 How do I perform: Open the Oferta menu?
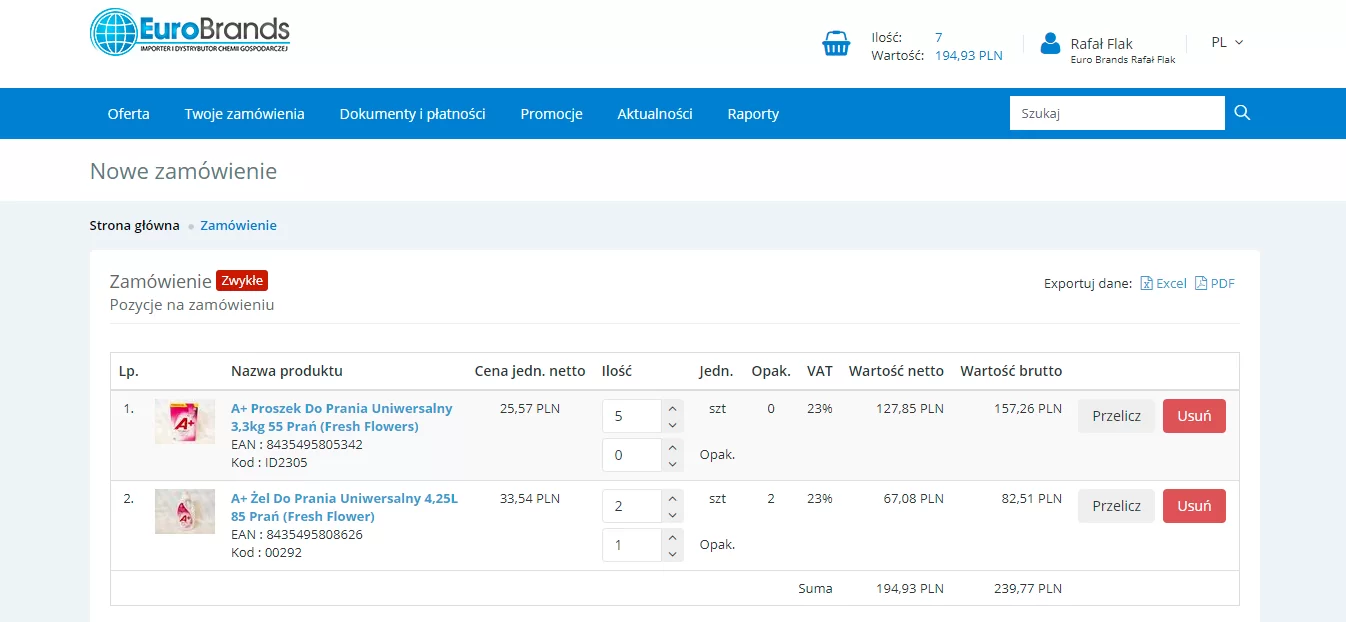[129, 114]
